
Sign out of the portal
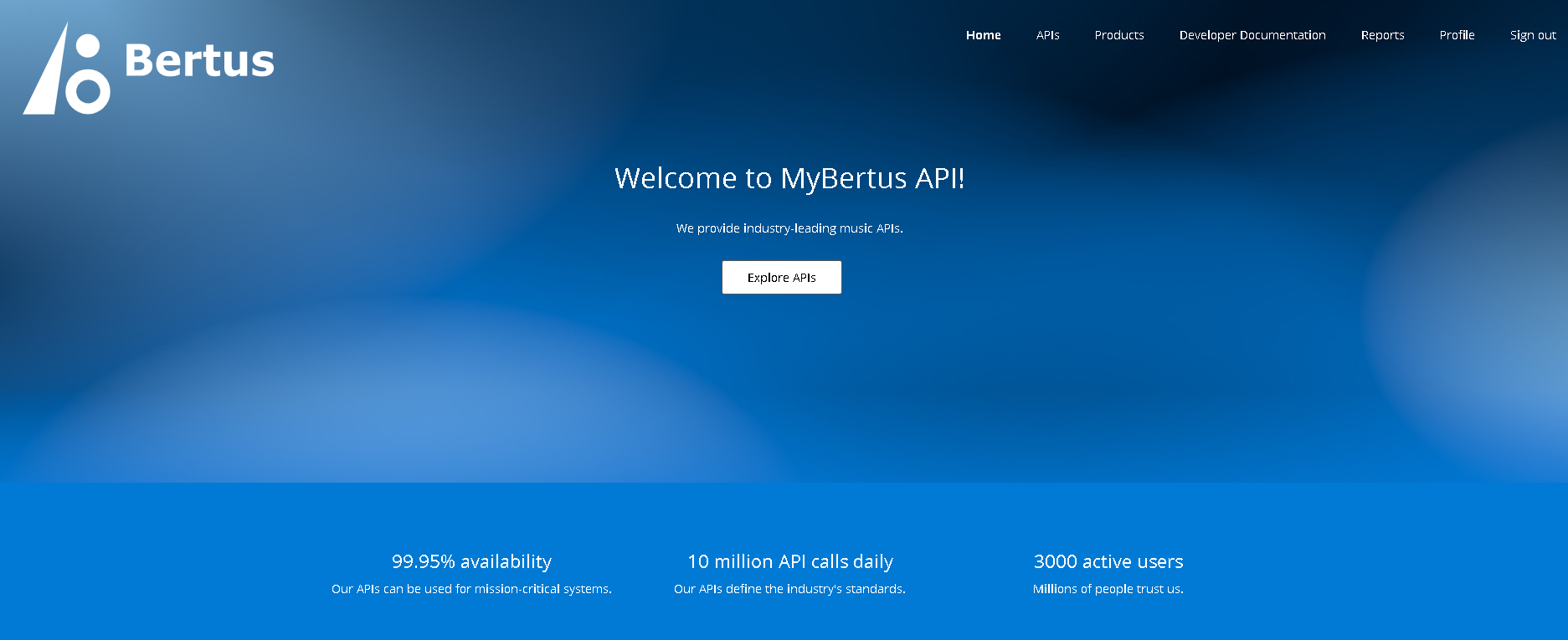1532,35
